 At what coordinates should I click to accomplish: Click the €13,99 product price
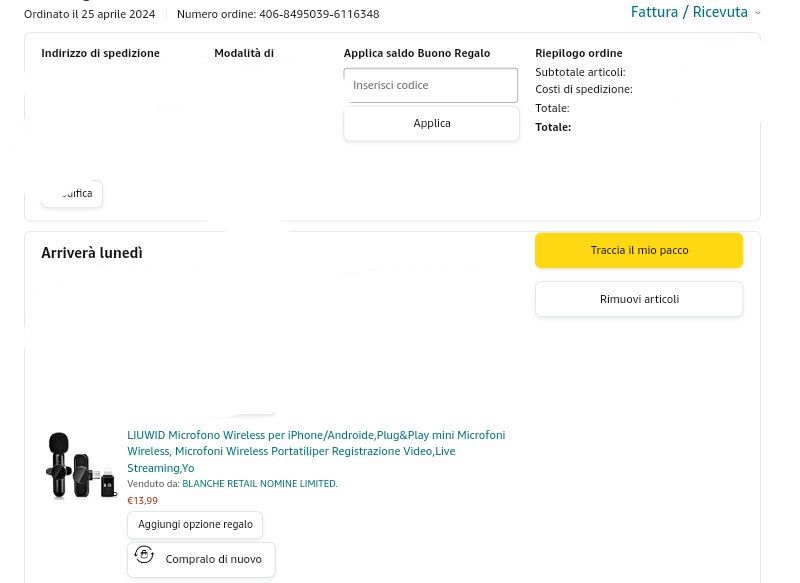click(142, 500)
